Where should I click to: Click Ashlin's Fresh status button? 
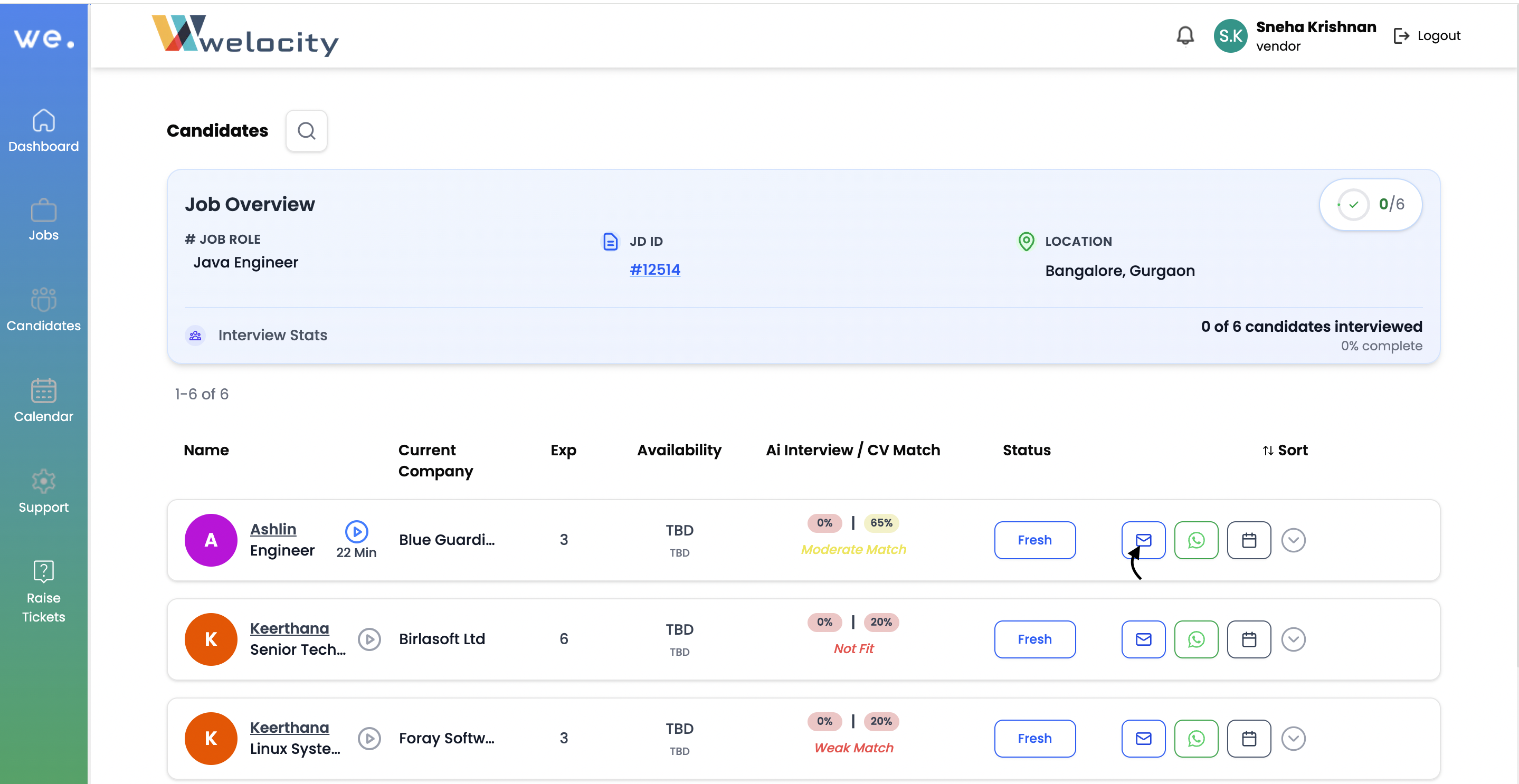pyautogui.click(x=1034, y=539)
